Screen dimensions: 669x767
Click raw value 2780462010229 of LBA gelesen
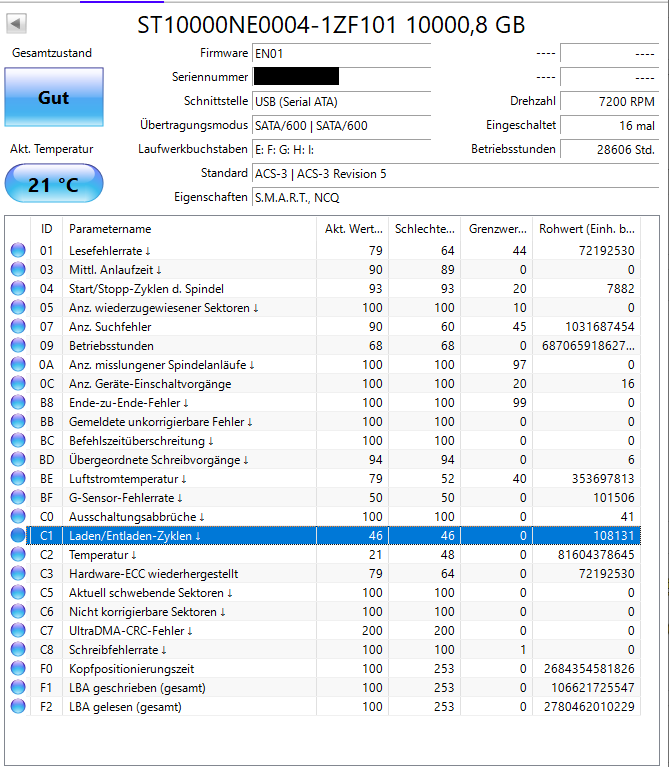pyautogui.click(x=589, y=706)
